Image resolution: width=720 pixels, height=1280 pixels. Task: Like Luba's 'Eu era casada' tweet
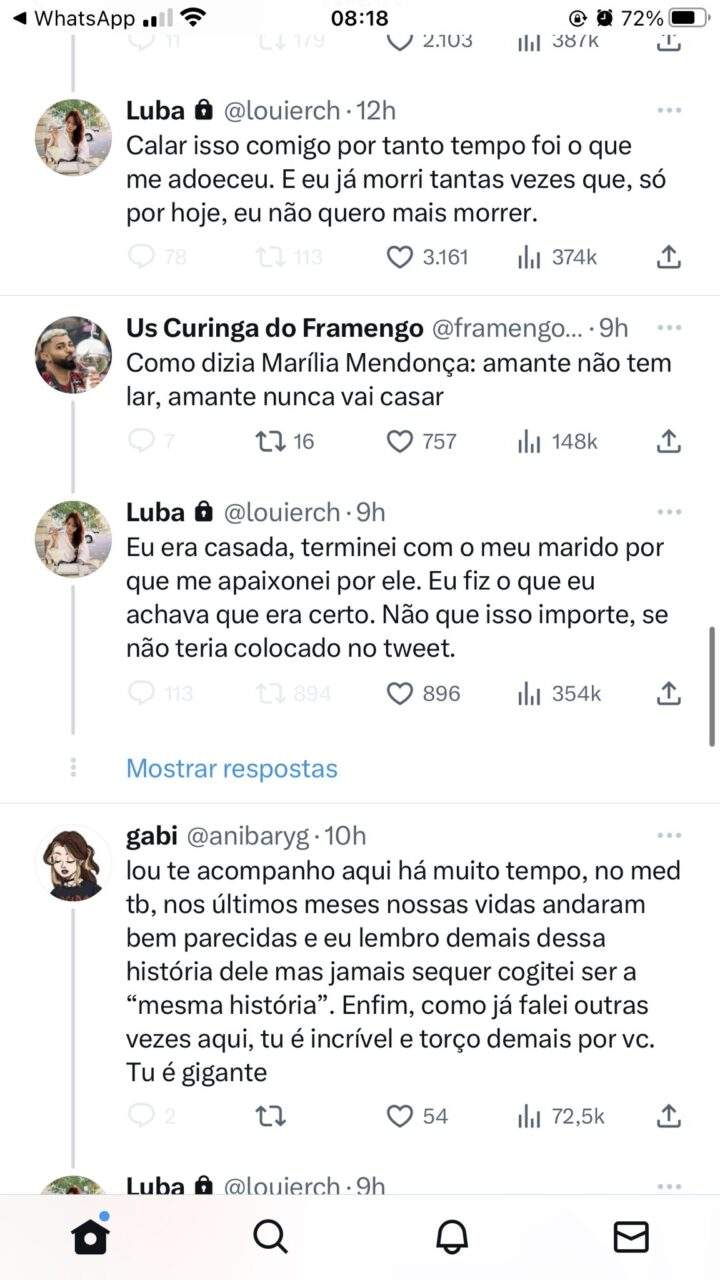point(400,693)
